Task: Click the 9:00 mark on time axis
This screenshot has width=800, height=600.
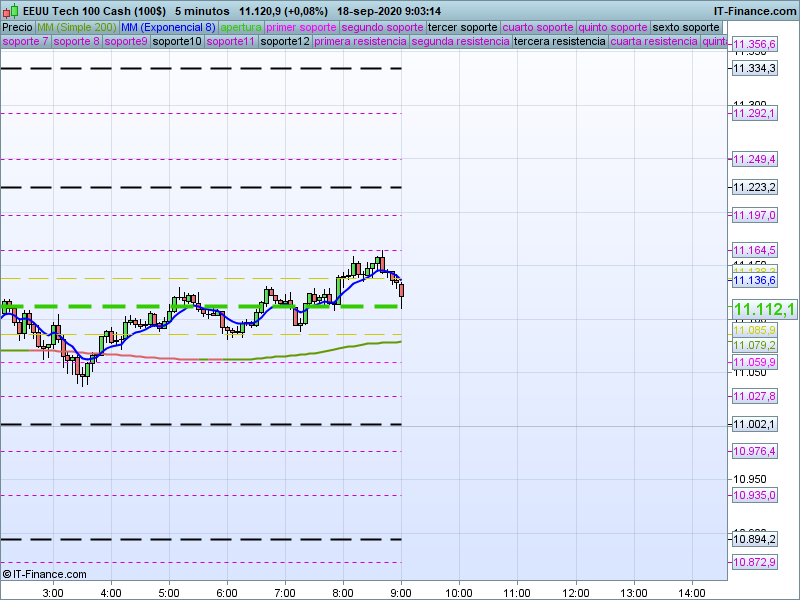Action: (x=401, y=592)
